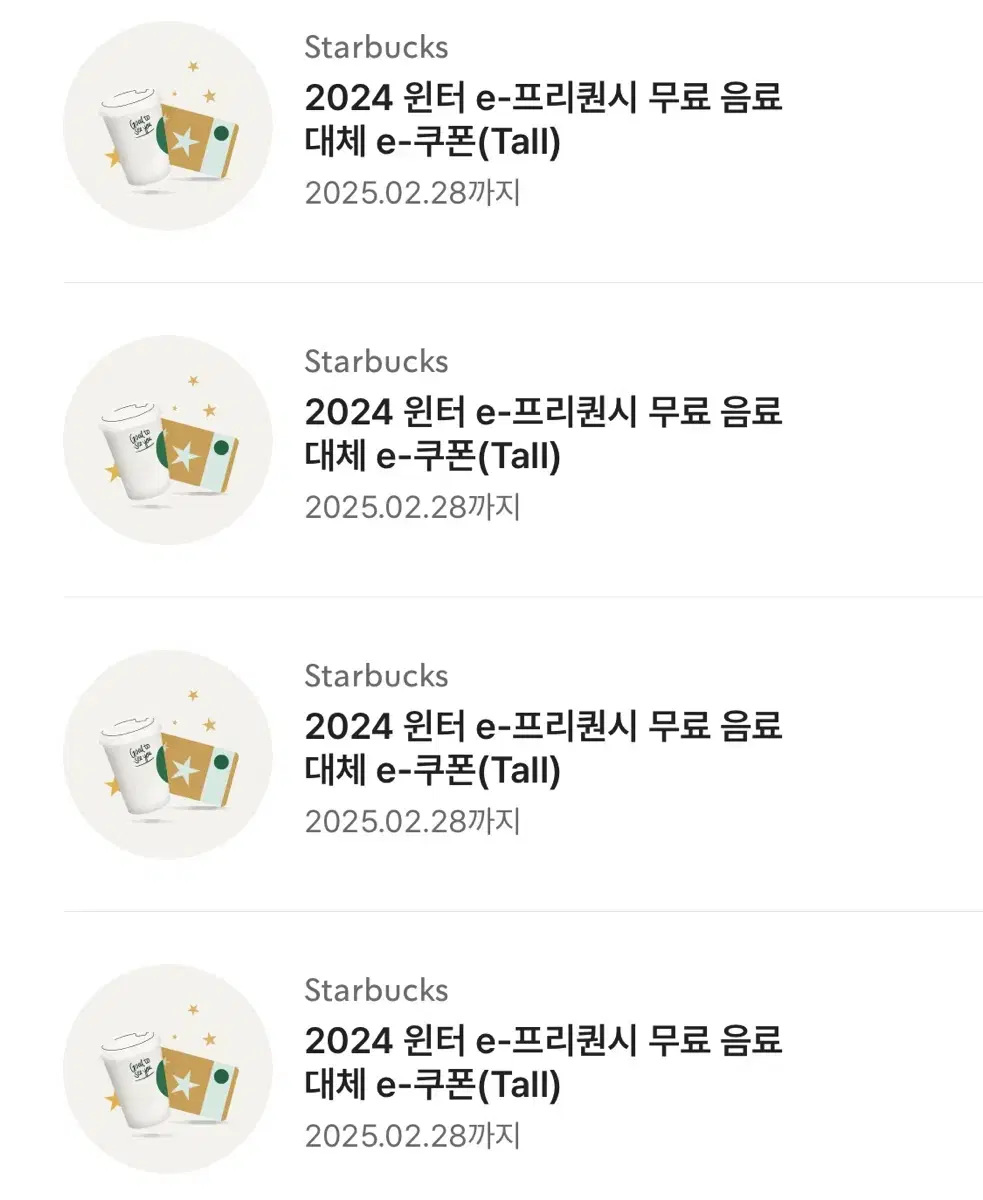Tap first coupon's 2025.02.28까지 expiry date
Screen dimensions: 983x1200
tap(412, 192)
